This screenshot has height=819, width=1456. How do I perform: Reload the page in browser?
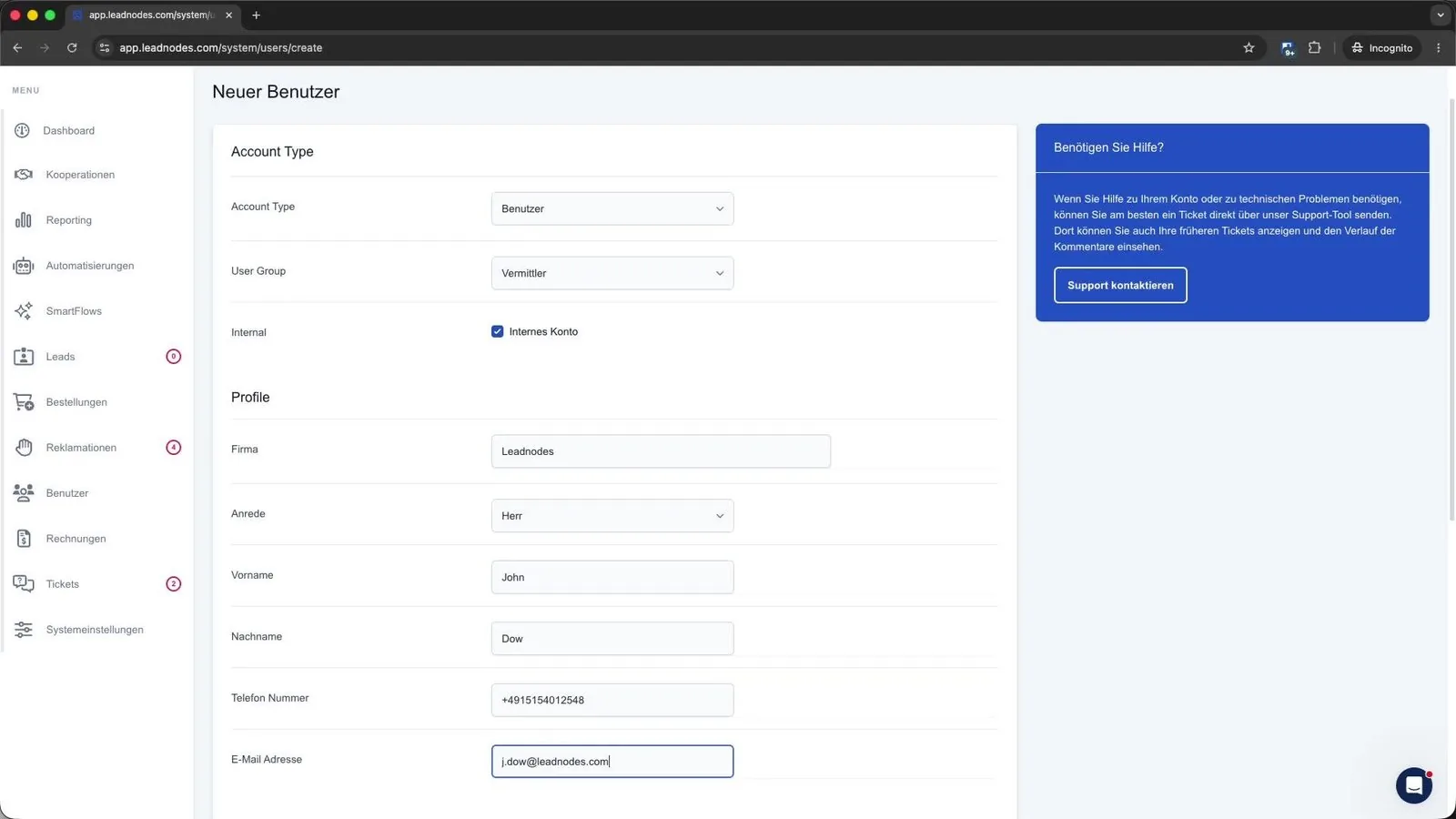point(72,47)
